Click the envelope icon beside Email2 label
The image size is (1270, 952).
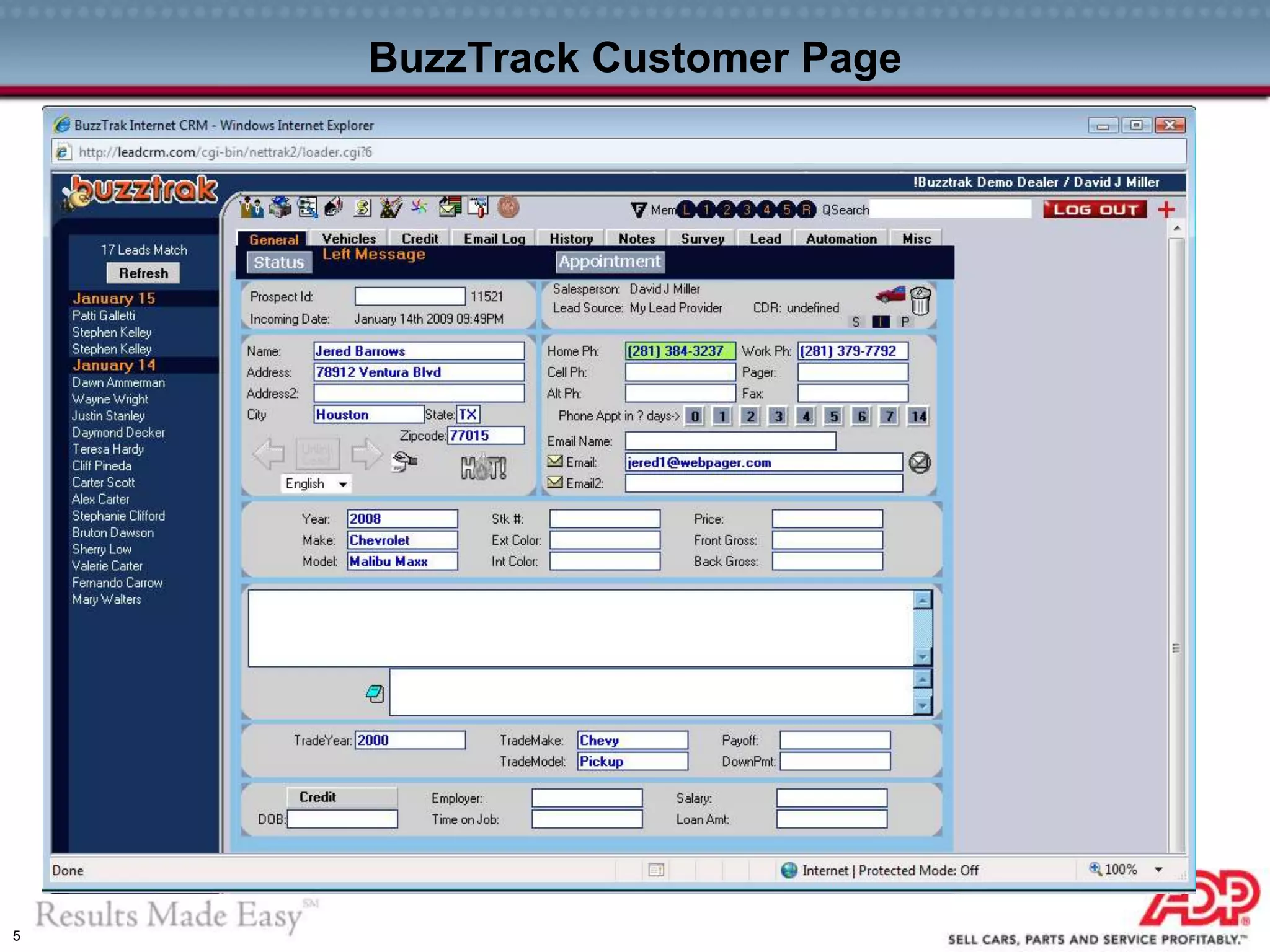[x=555, y=482]
